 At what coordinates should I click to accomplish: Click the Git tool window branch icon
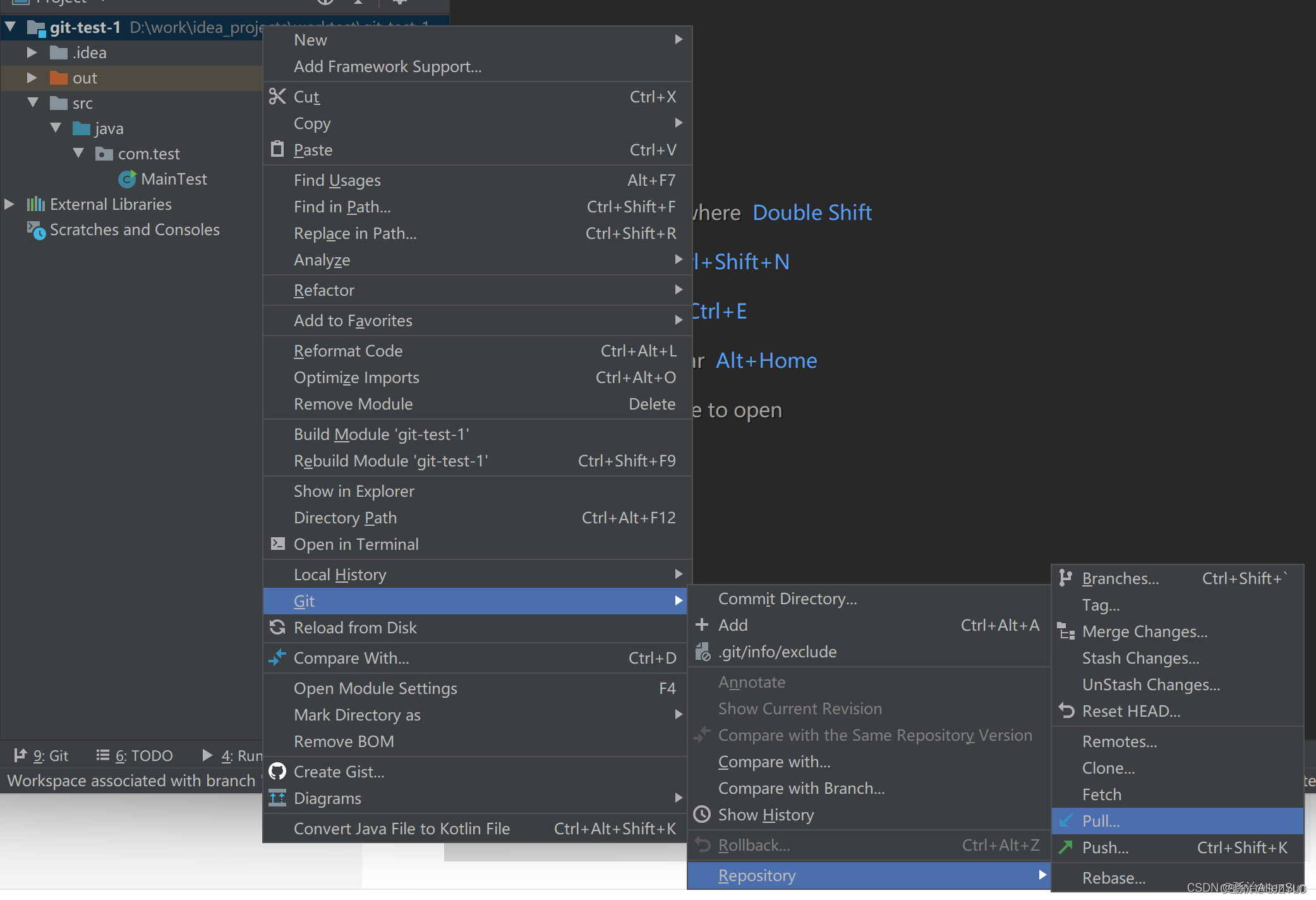(x=20, y=755)
